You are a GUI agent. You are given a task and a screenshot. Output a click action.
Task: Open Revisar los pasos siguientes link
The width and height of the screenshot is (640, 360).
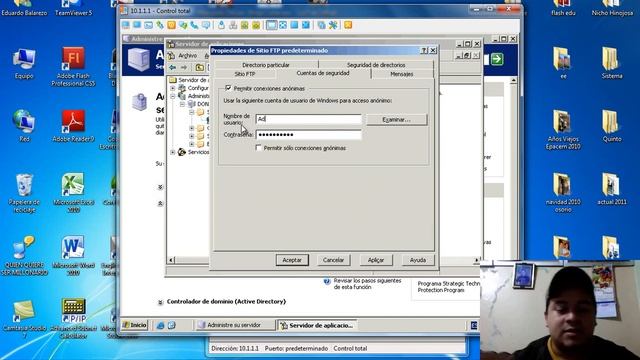367,284
